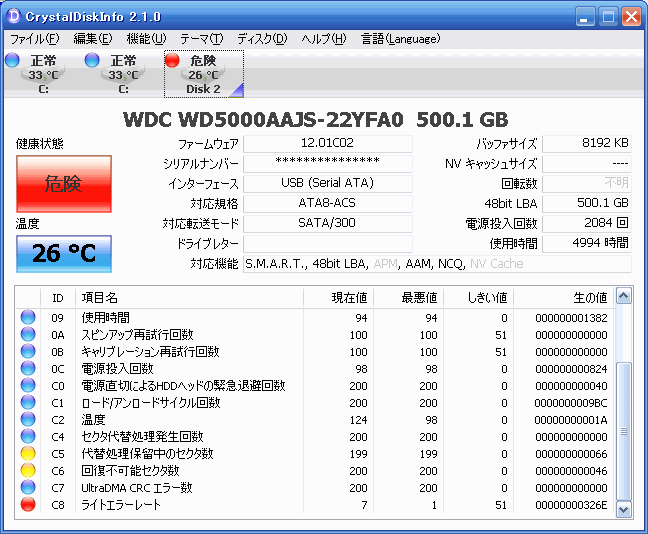Click the 48bit LBA field 500.1 GB

pos(587,203)
